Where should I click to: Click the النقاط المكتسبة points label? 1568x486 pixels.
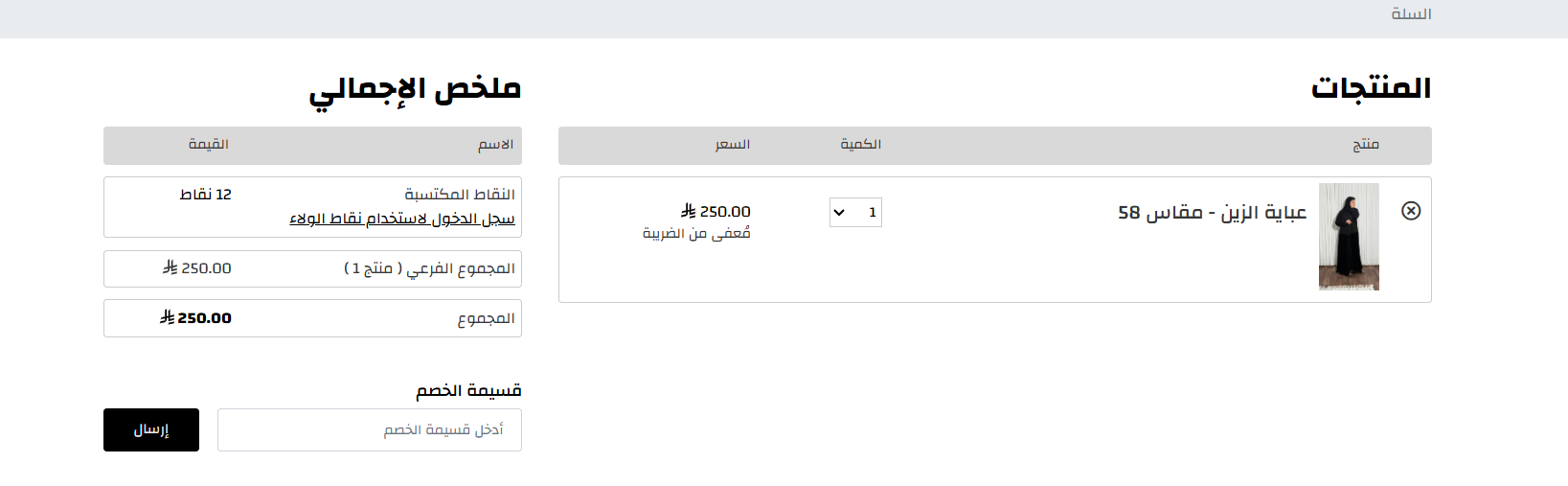click(460, 195)
